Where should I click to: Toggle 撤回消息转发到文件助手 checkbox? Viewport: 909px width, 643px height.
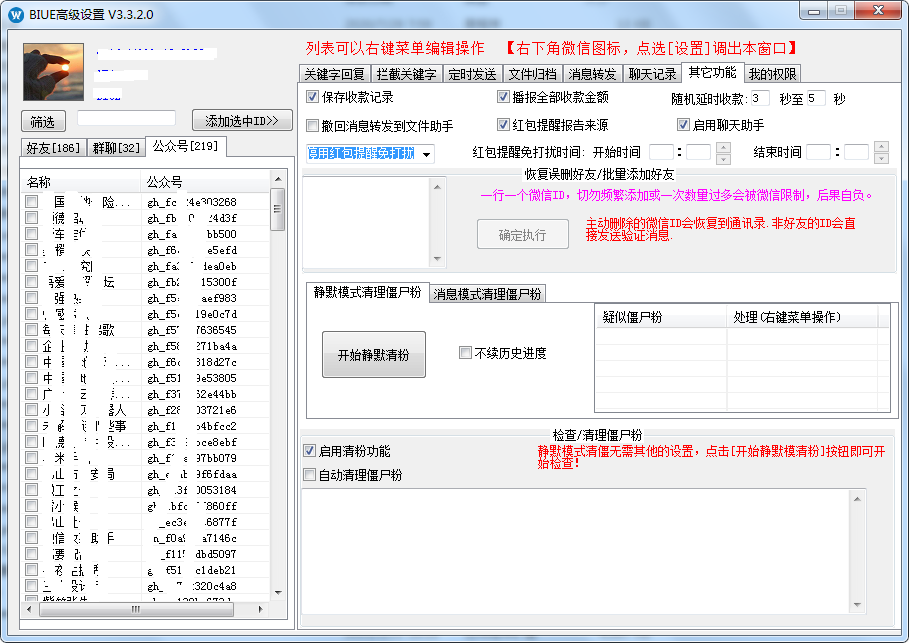click(312, 125)
